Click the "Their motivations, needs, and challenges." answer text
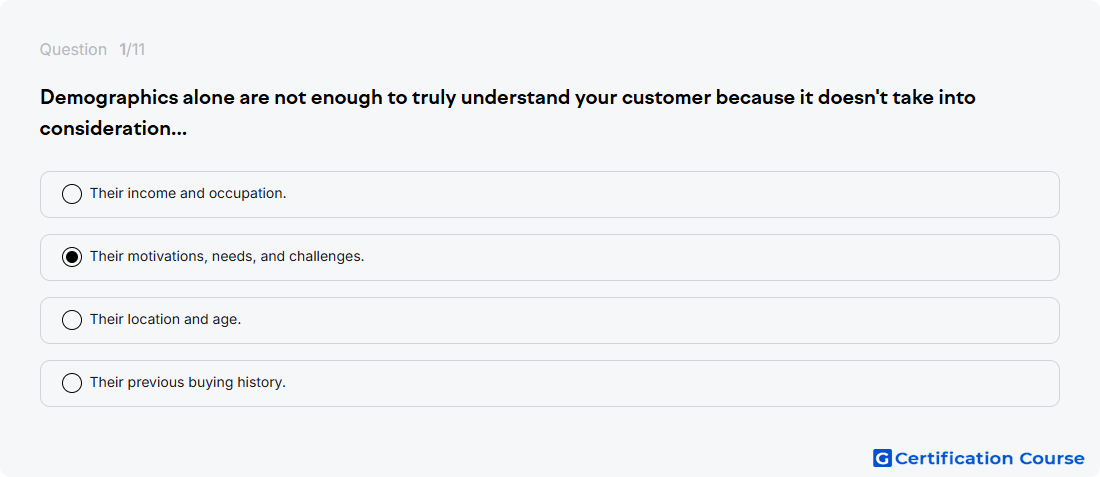The height and width of the screenshot is (477, 1100). (x=227, y=257)
